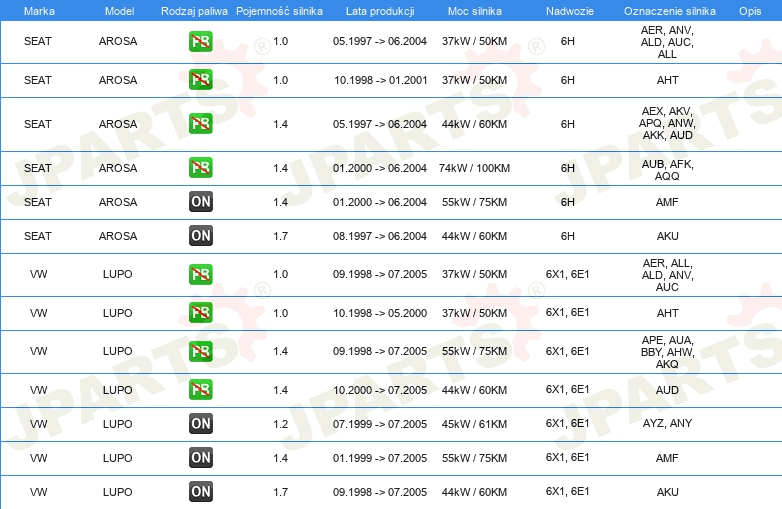This screenshot has height=509, width=782.
Task: Click the Opis column header
Action: tap(750, 11)
